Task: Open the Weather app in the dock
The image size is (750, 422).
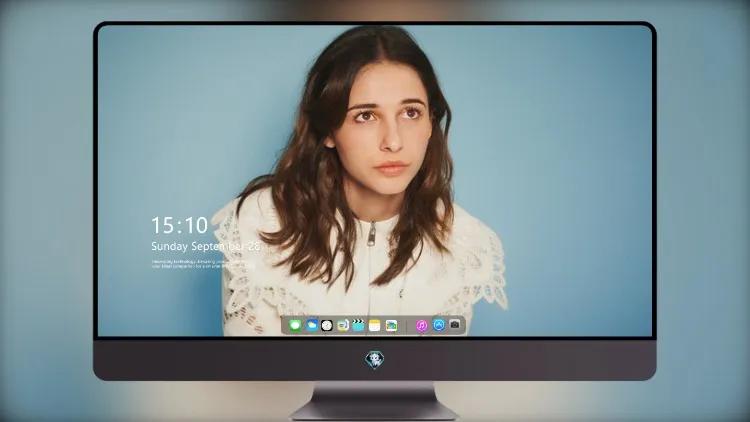Action: click(312, 326)
